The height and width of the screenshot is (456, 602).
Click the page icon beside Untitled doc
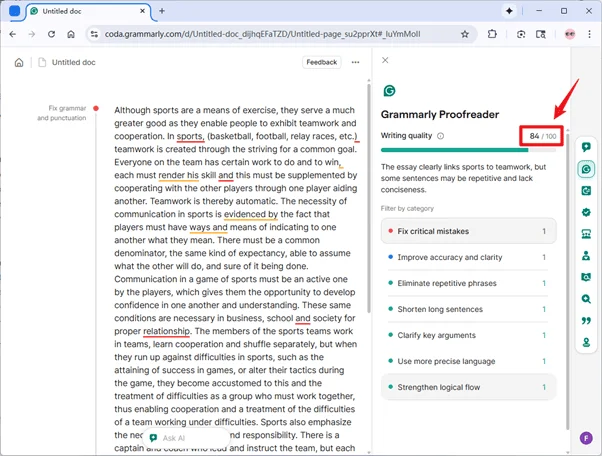point(42,62)
